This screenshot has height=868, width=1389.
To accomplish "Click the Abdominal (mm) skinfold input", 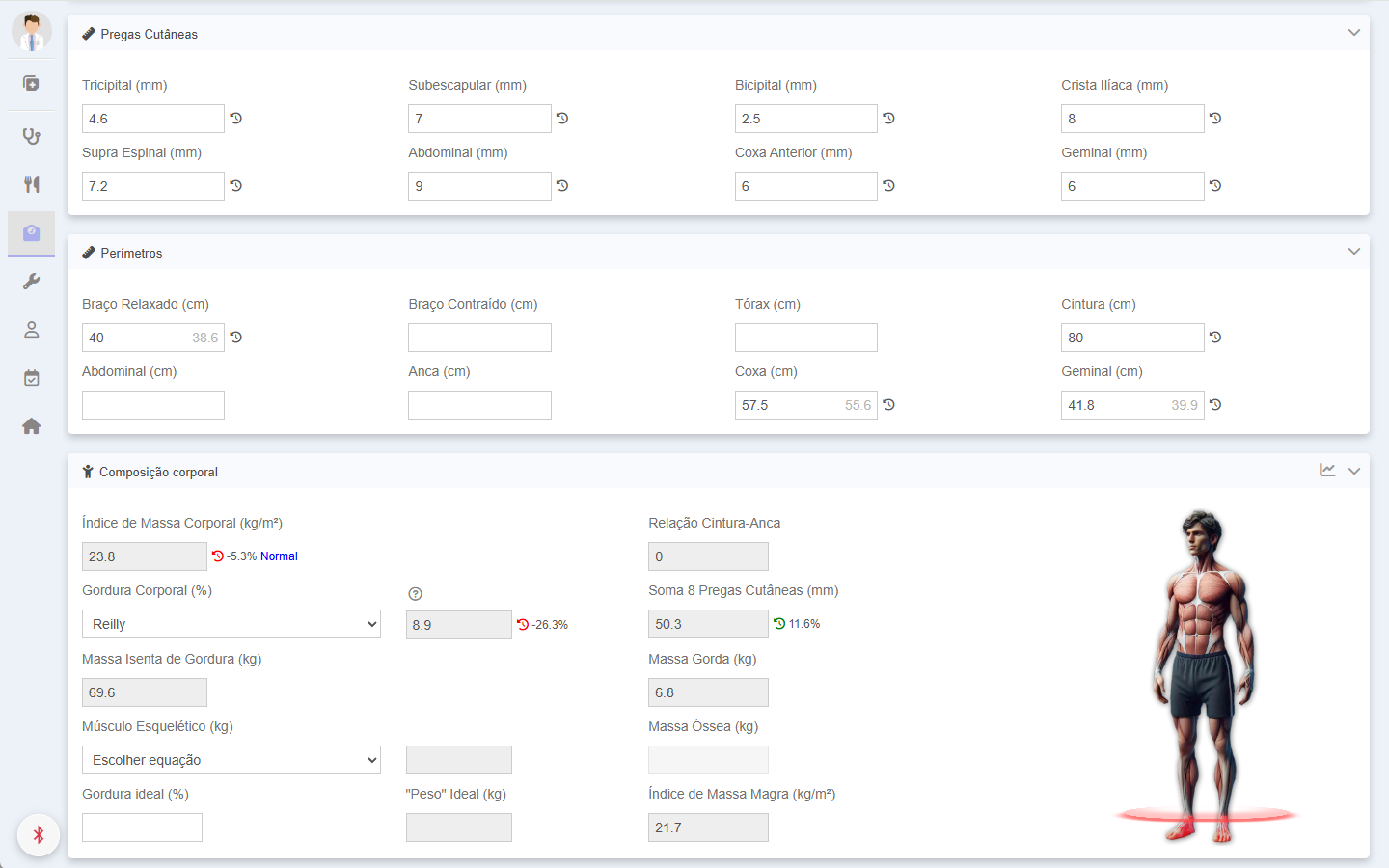I will click(479, 186).
